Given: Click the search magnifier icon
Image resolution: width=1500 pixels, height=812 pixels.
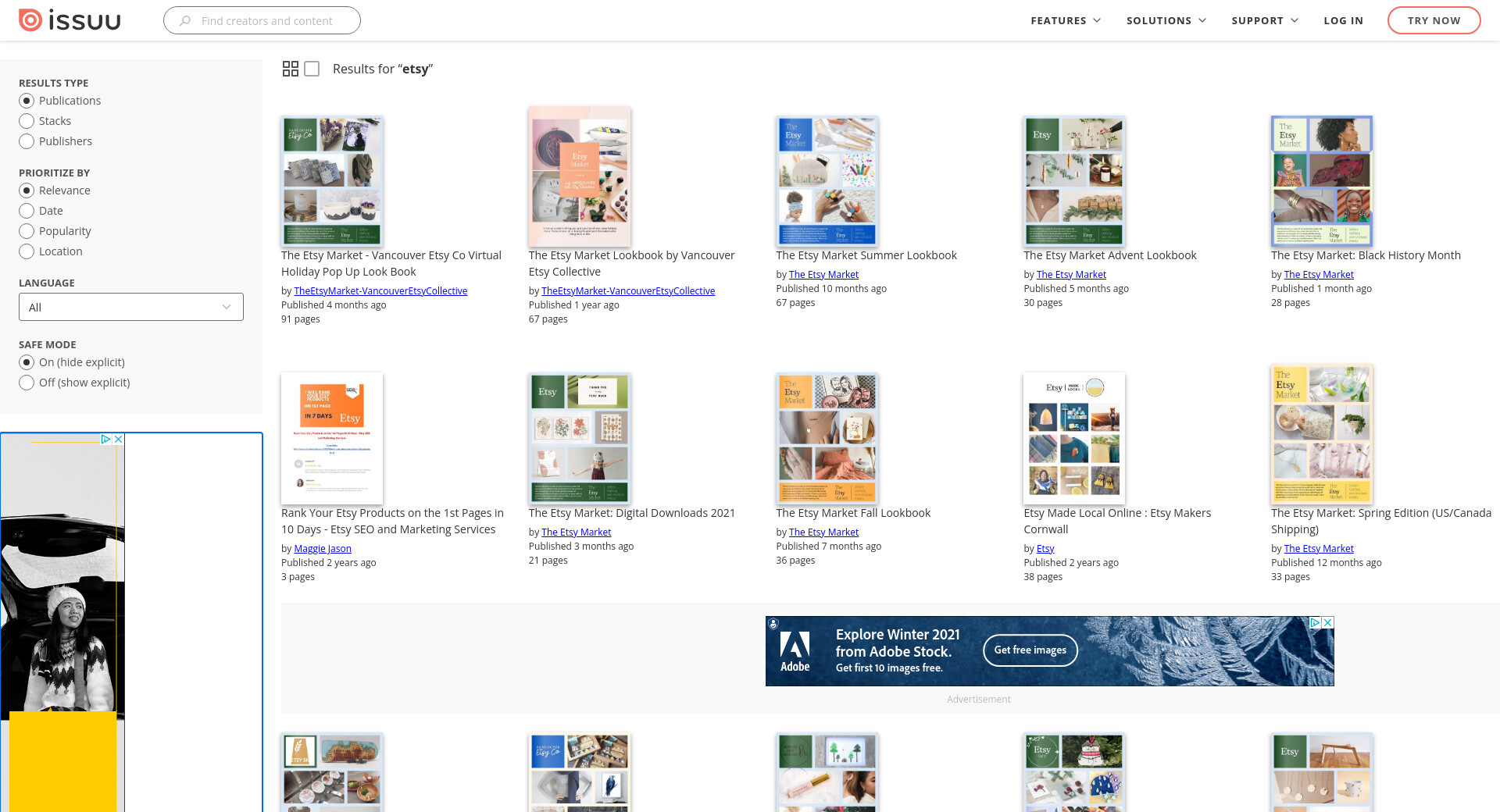Looking at the screenshot, I should pyautogui.click(x=185, y=21).
